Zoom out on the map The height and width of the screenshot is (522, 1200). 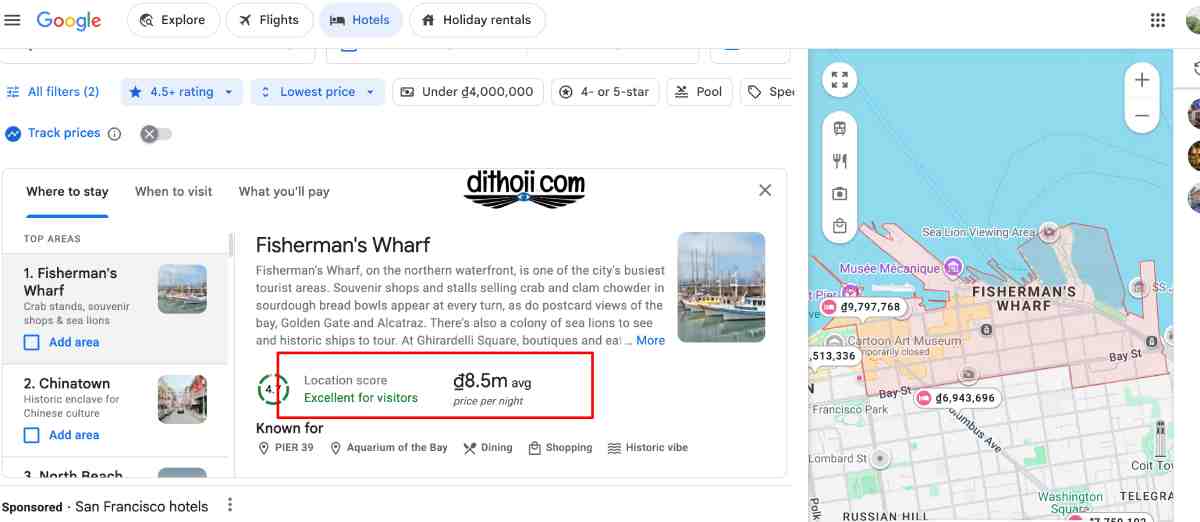click(1142, 116)
